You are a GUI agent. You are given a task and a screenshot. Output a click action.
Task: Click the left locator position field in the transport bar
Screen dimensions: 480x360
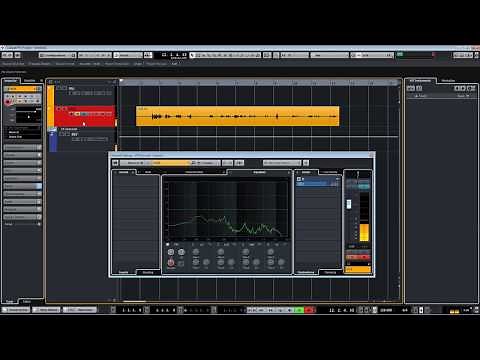132,310
